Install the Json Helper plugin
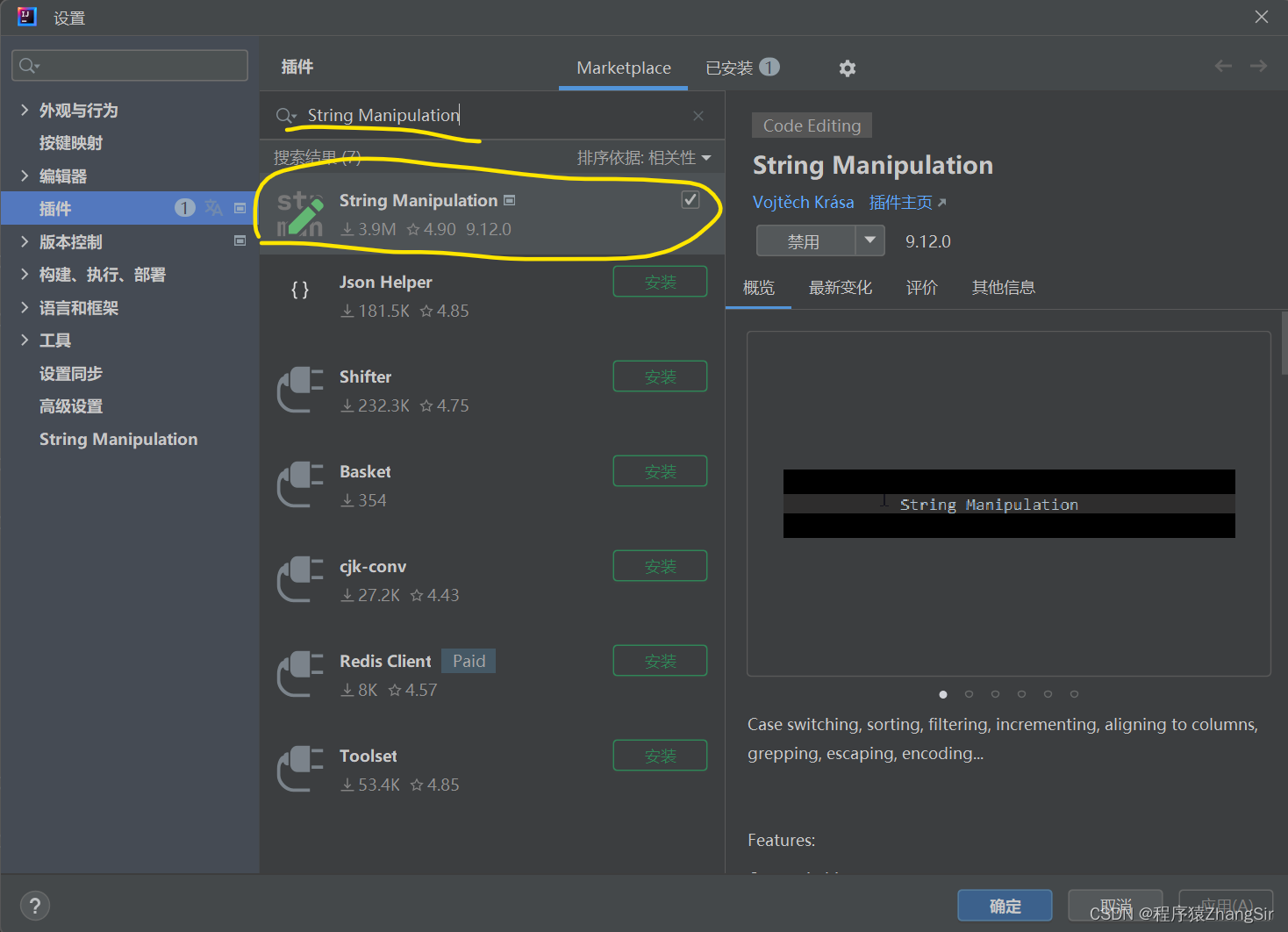 point(660,282)
